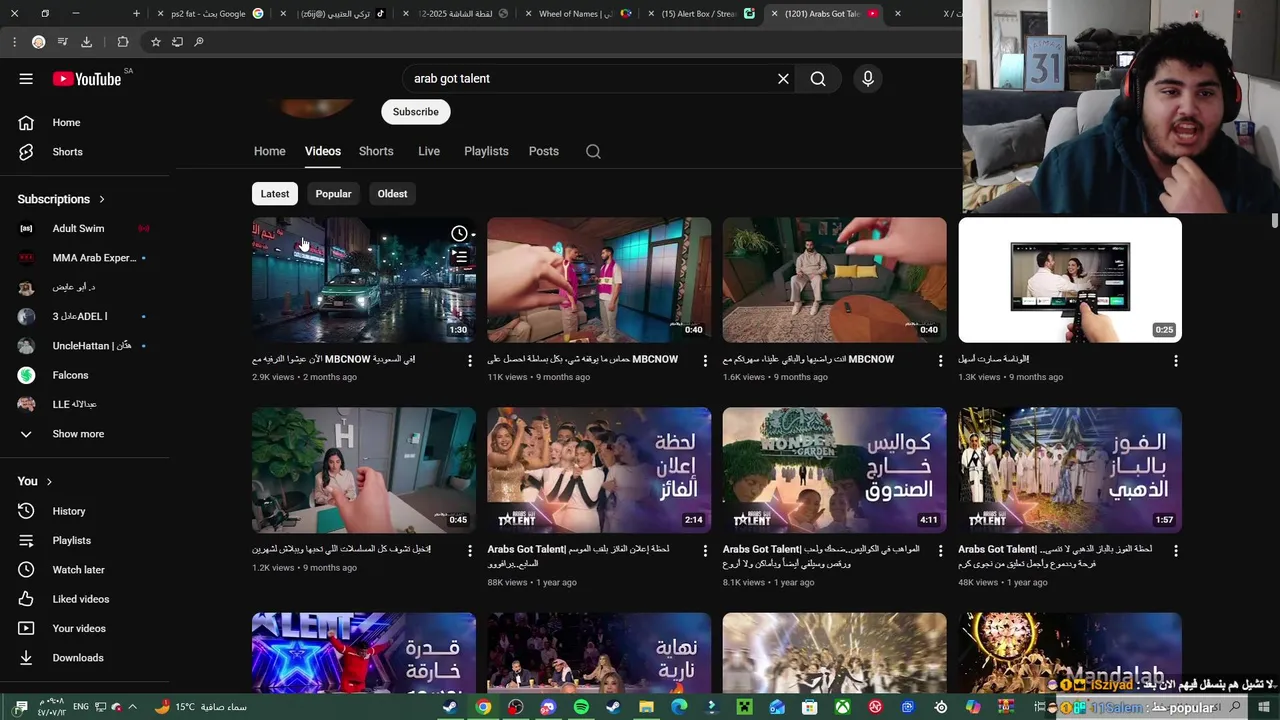Open more options for the 1.3K views video
The image size is (1280, 720).
(x=1176, y=360)
